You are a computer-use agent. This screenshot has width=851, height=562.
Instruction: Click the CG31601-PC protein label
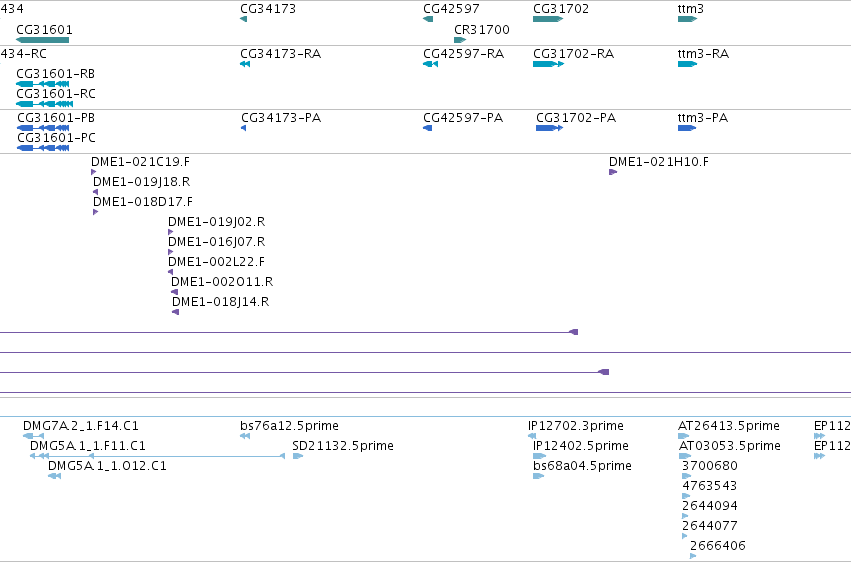pos(56,138)
